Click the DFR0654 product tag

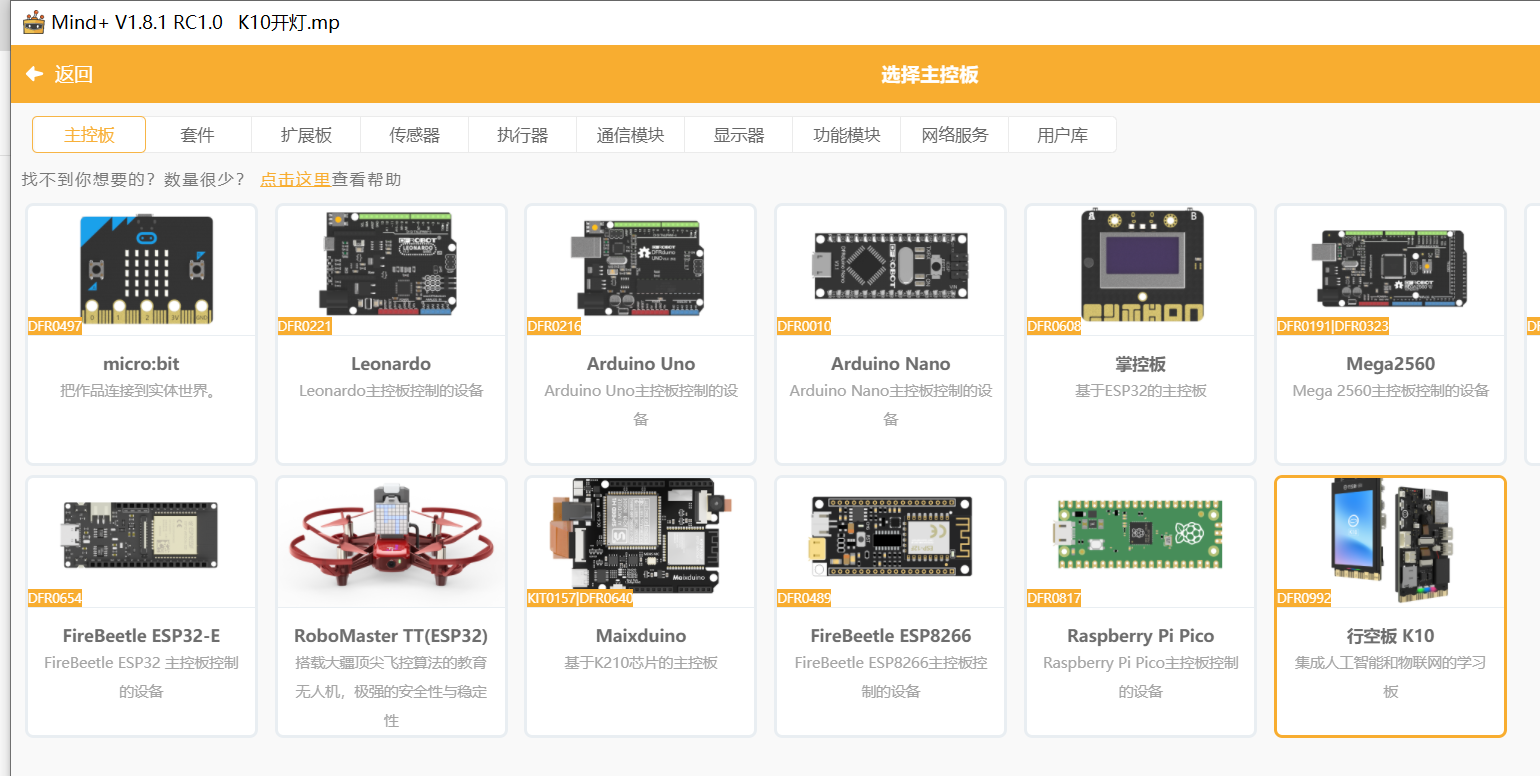click(55, 598)
